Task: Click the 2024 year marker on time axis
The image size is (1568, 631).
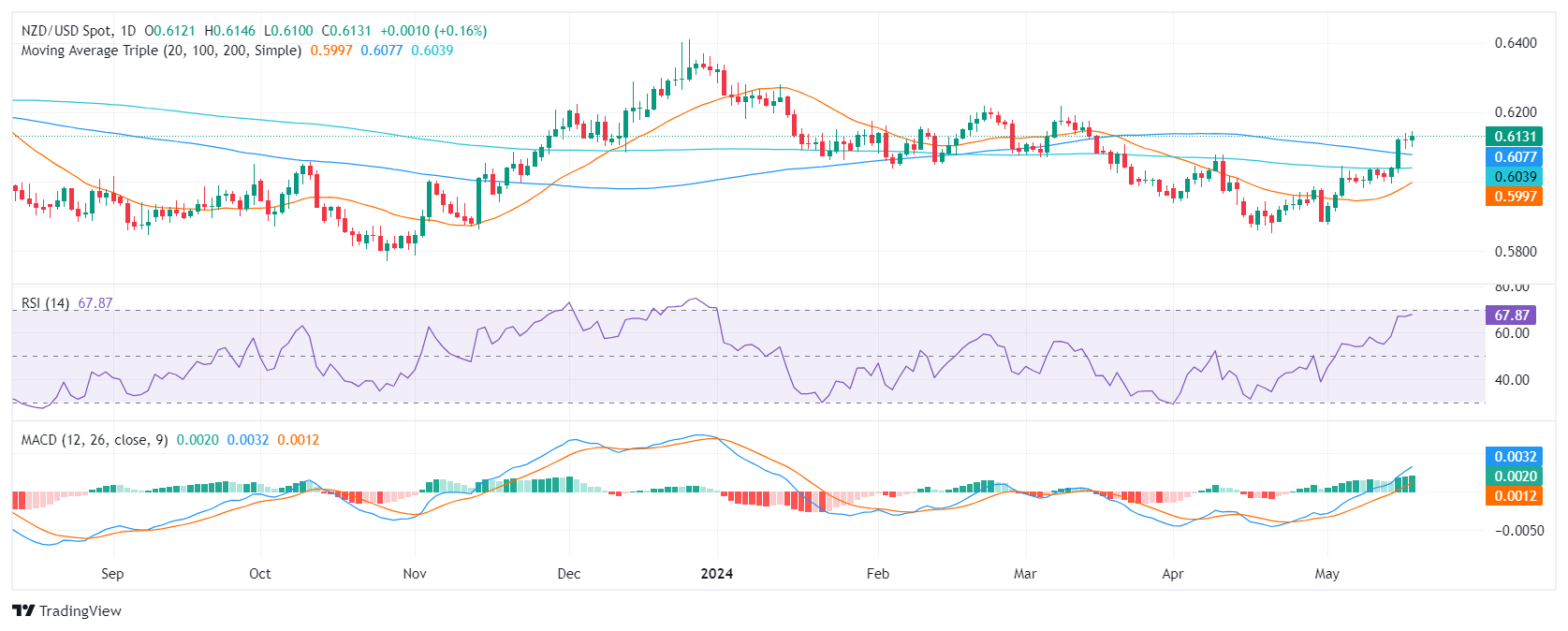Action: pos(717,574)
